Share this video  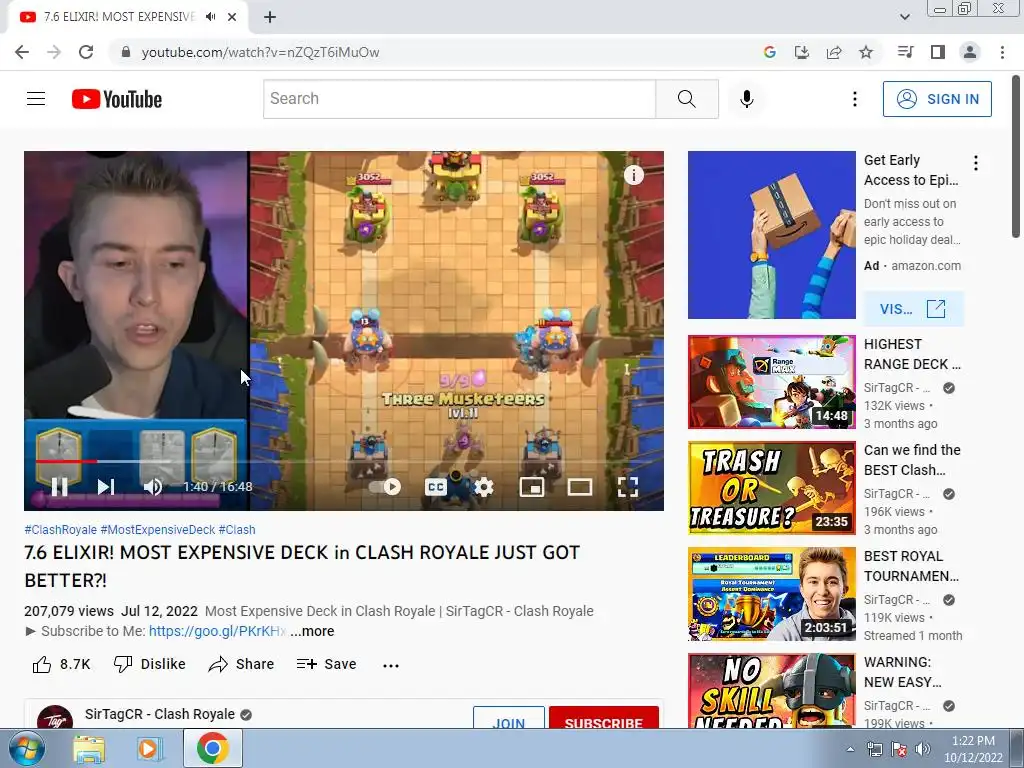click(x=241, y=664)
